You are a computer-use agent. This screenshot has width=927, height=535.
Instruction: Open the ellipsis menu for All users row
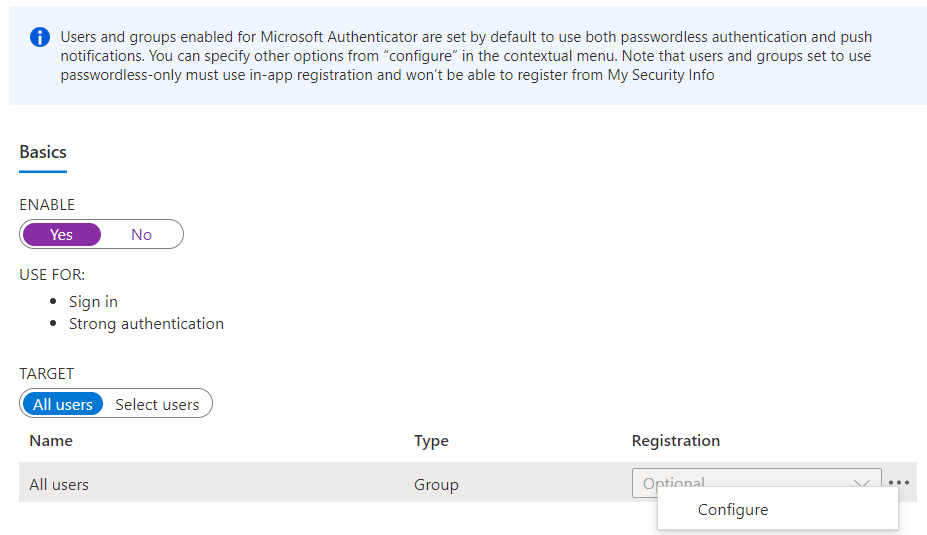[898, 482]
